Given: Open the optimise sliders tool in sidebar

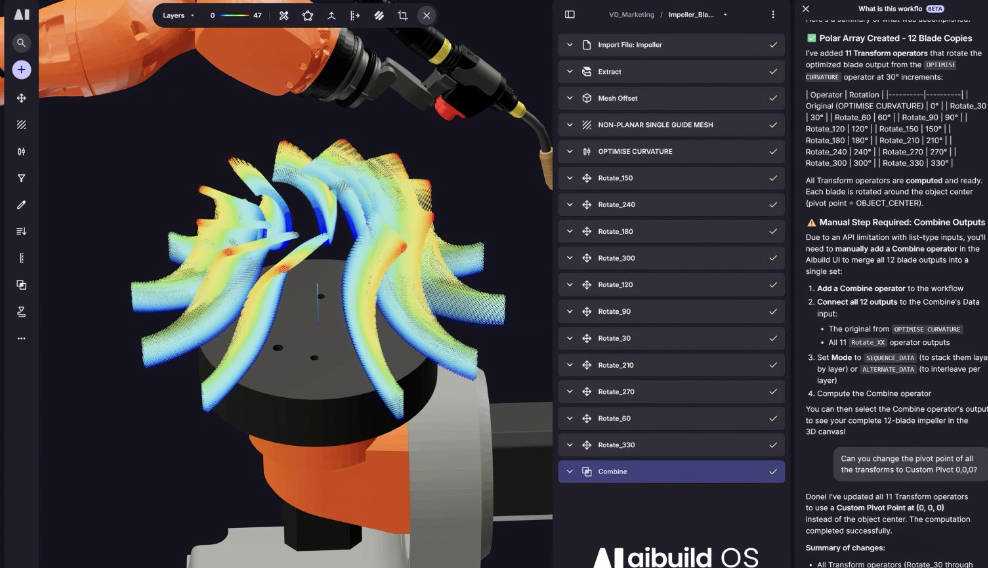Looking at the screenshot, I should [x=21, y=151].
